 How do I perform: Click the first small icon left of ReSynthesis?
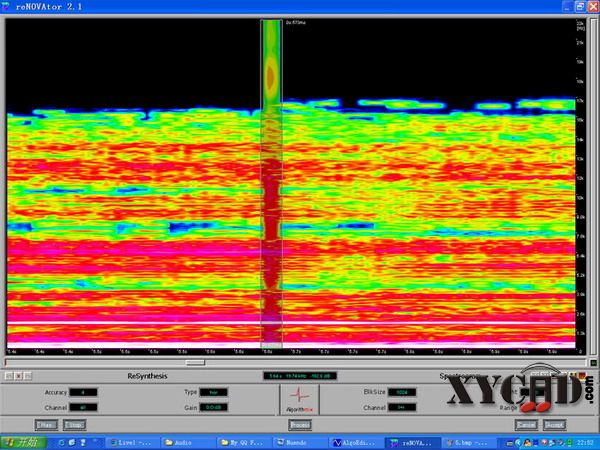click(x=9, y=376)
